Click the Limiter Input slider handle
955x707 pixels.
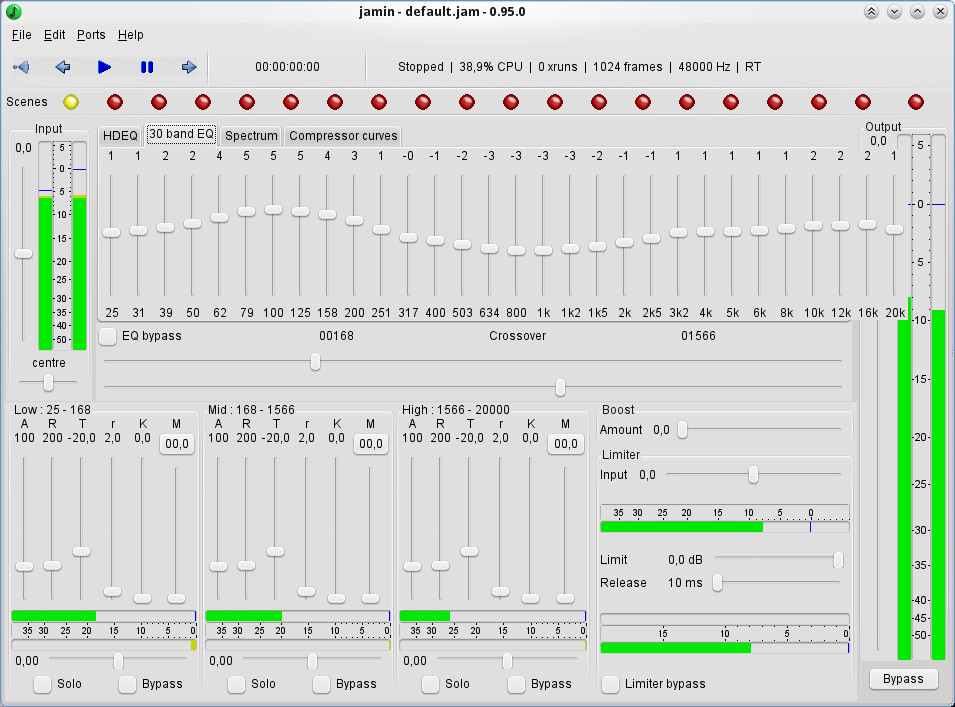point(753,475)
